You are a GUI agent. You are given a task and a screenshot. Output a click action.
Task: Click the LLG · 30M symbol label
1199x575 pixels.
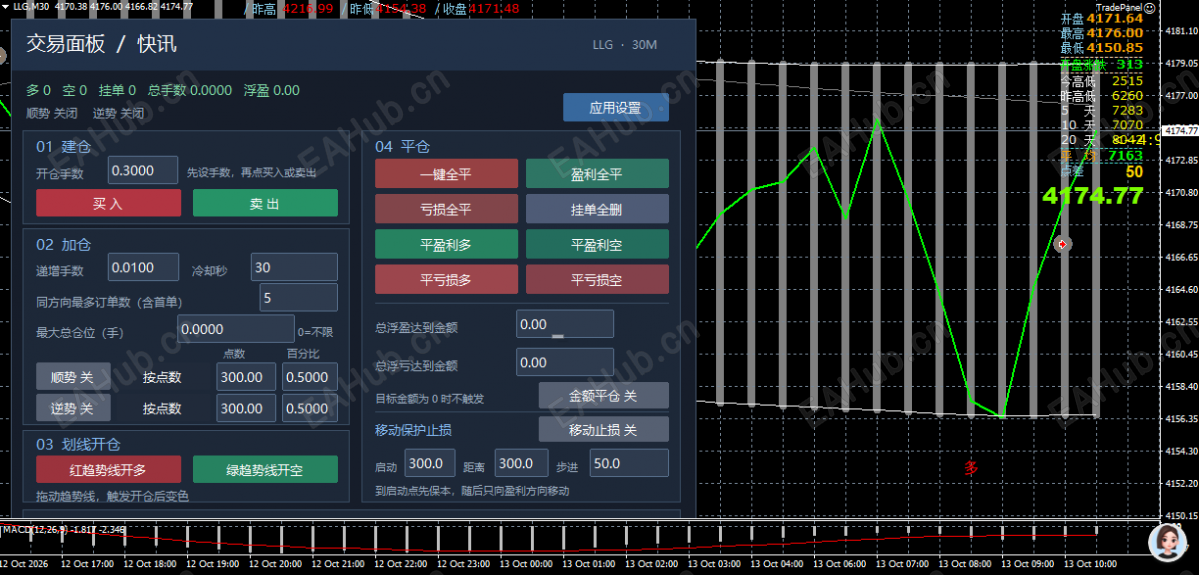click(625, 44)
